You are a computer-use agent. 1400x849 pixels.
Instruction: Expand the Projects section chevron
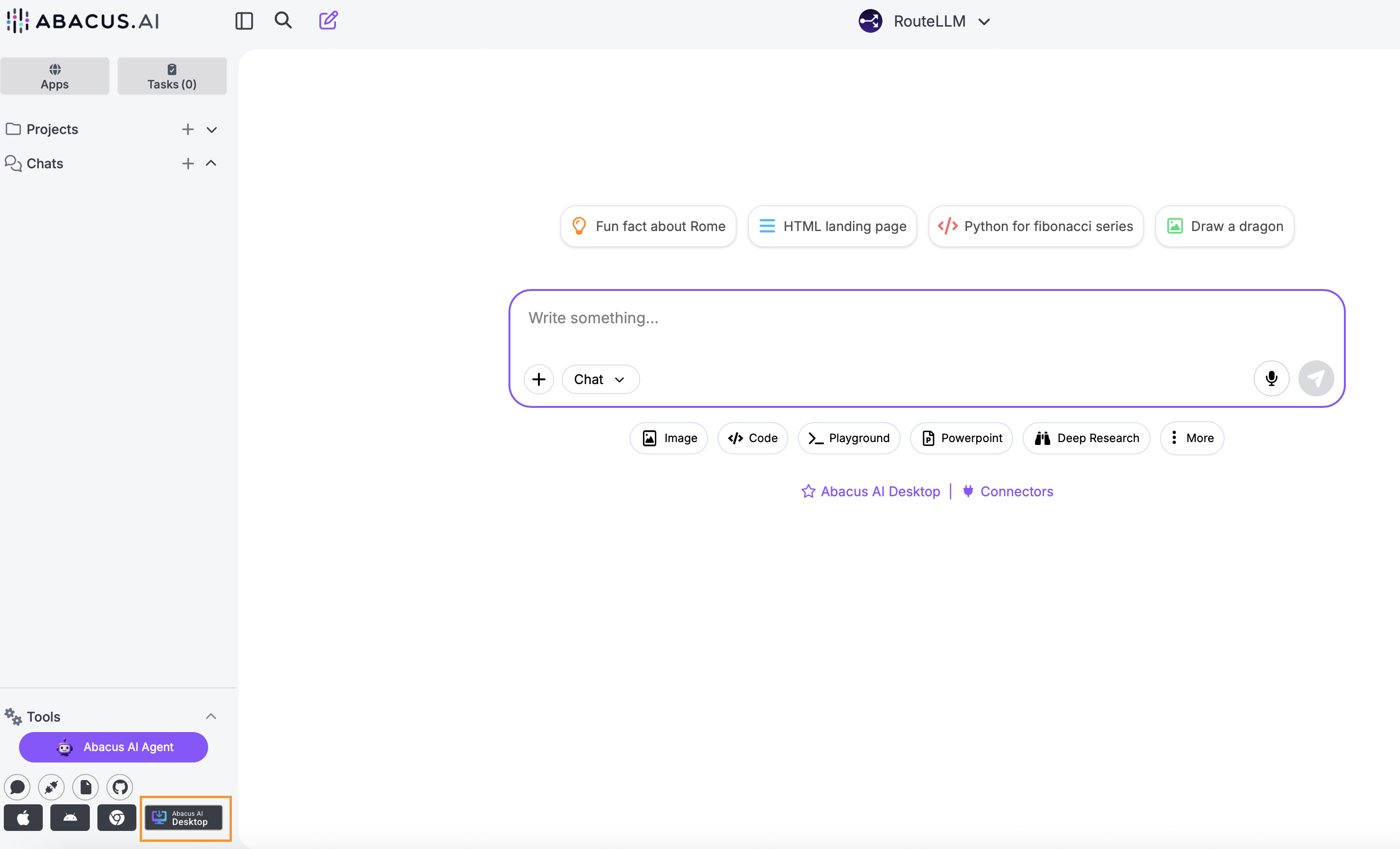pyautogui.click(x=211, y=130)
